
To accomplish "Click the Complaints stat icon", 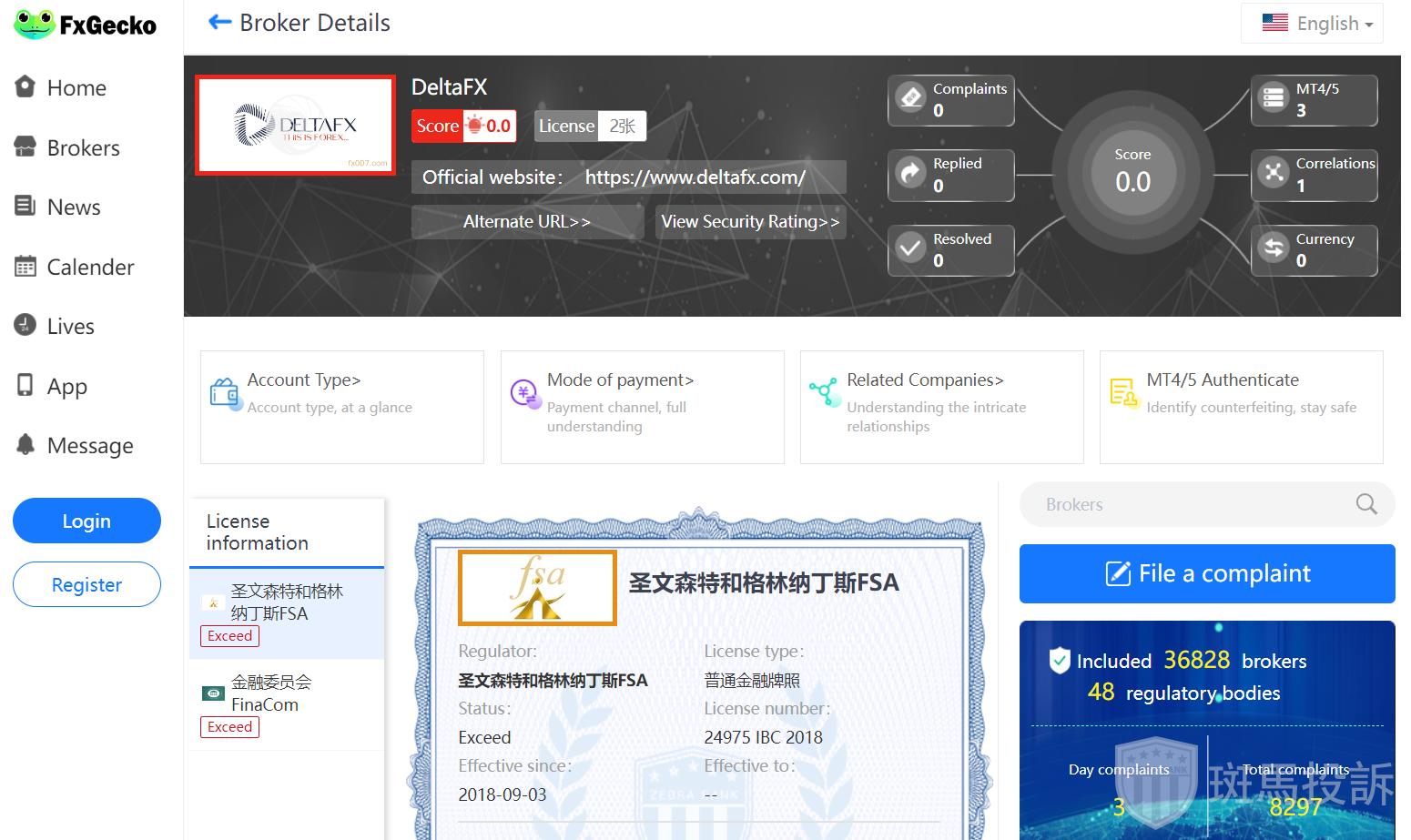I will [x=911, y=97].
